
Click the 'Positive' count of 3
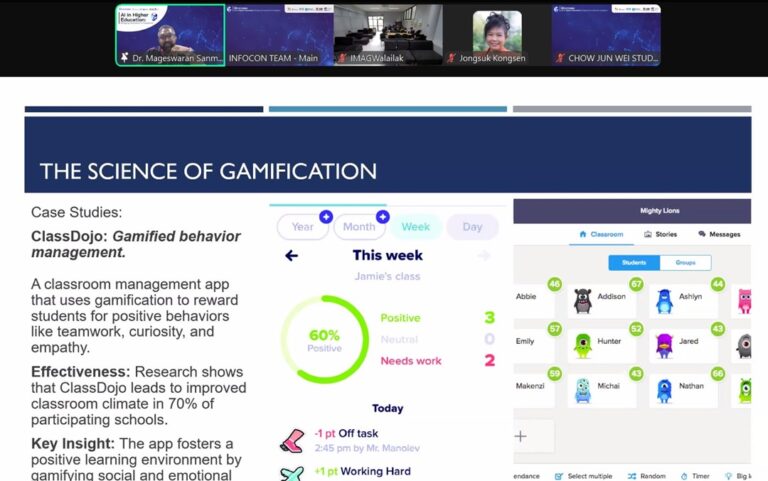(x=489, y=318)
